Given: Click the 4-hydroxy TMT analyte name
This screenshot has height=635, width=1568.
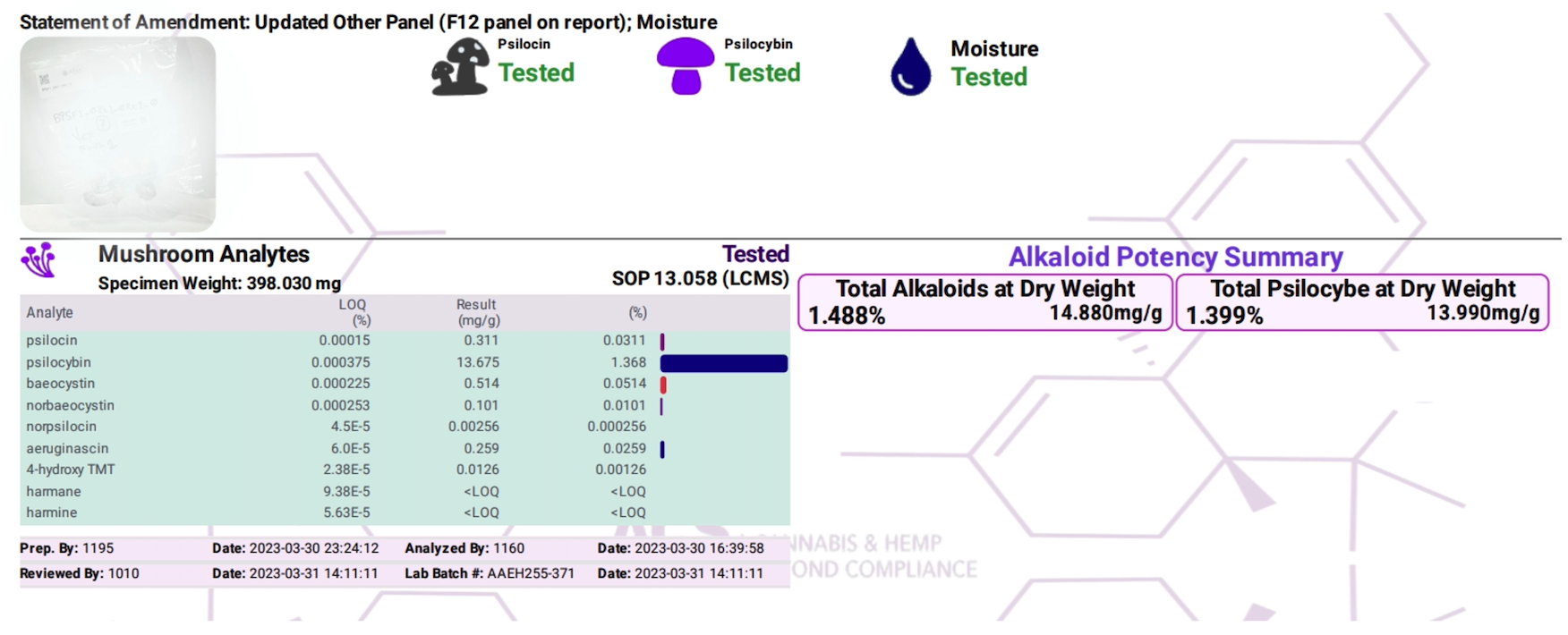Looking at the screenshot, I should coord(71,470).
